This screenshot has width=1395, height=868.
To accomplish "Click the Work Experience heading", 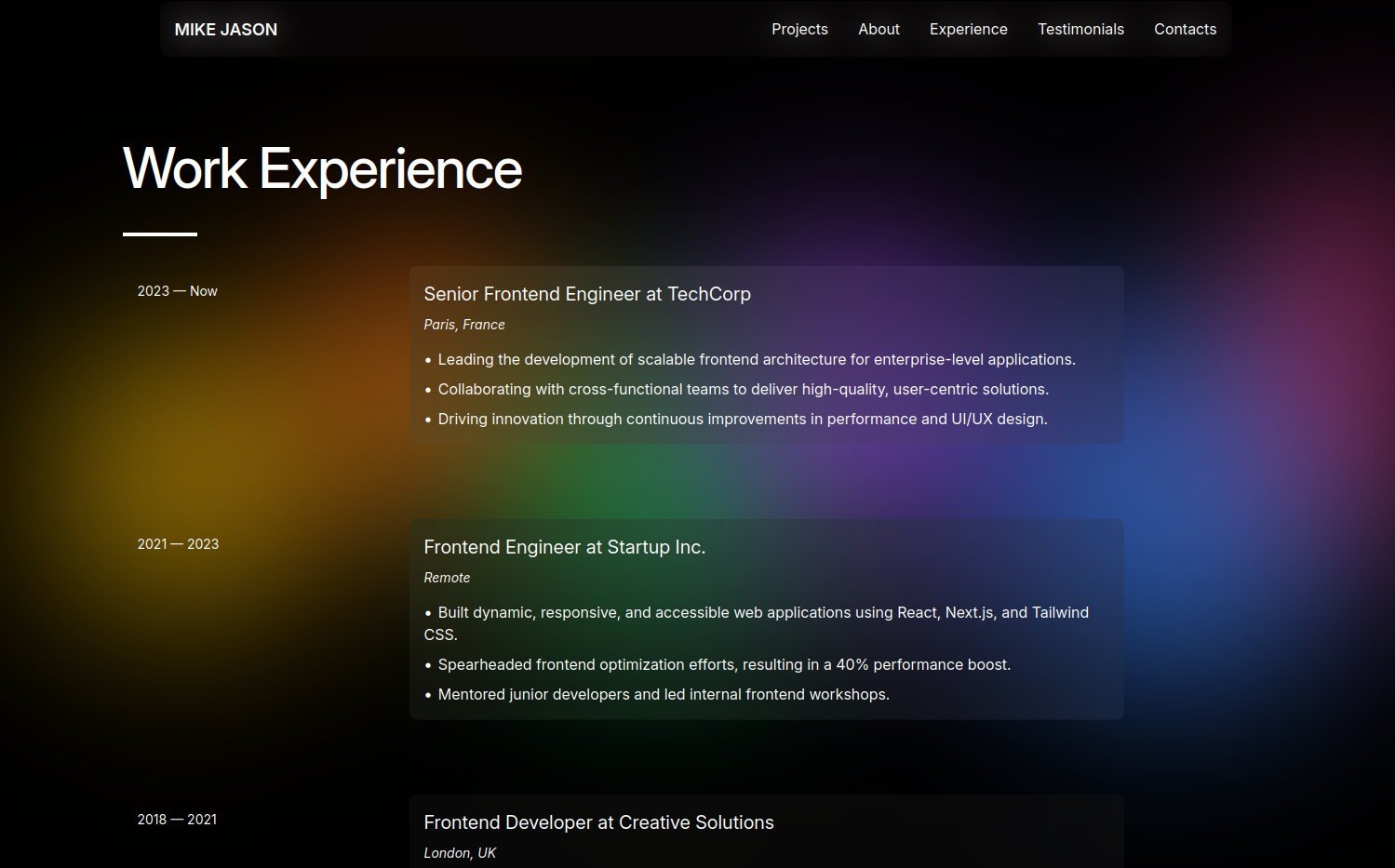I will click(x=322, y=169).
